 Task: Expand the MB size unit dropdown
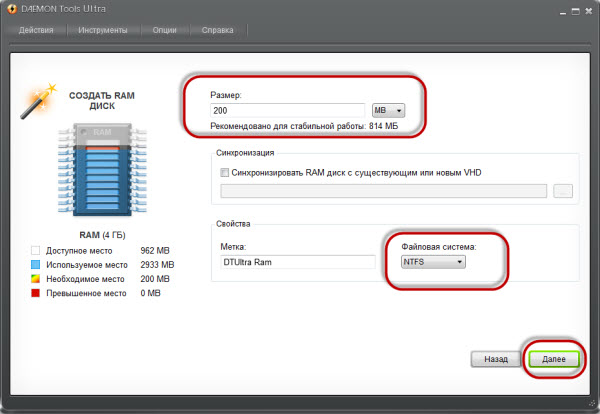coord(387,110)
